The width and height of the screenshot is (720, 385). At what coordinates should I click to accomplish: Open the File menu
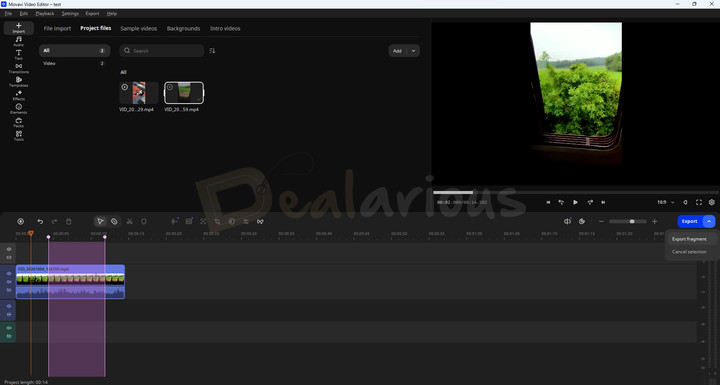[x=8, y=13]
